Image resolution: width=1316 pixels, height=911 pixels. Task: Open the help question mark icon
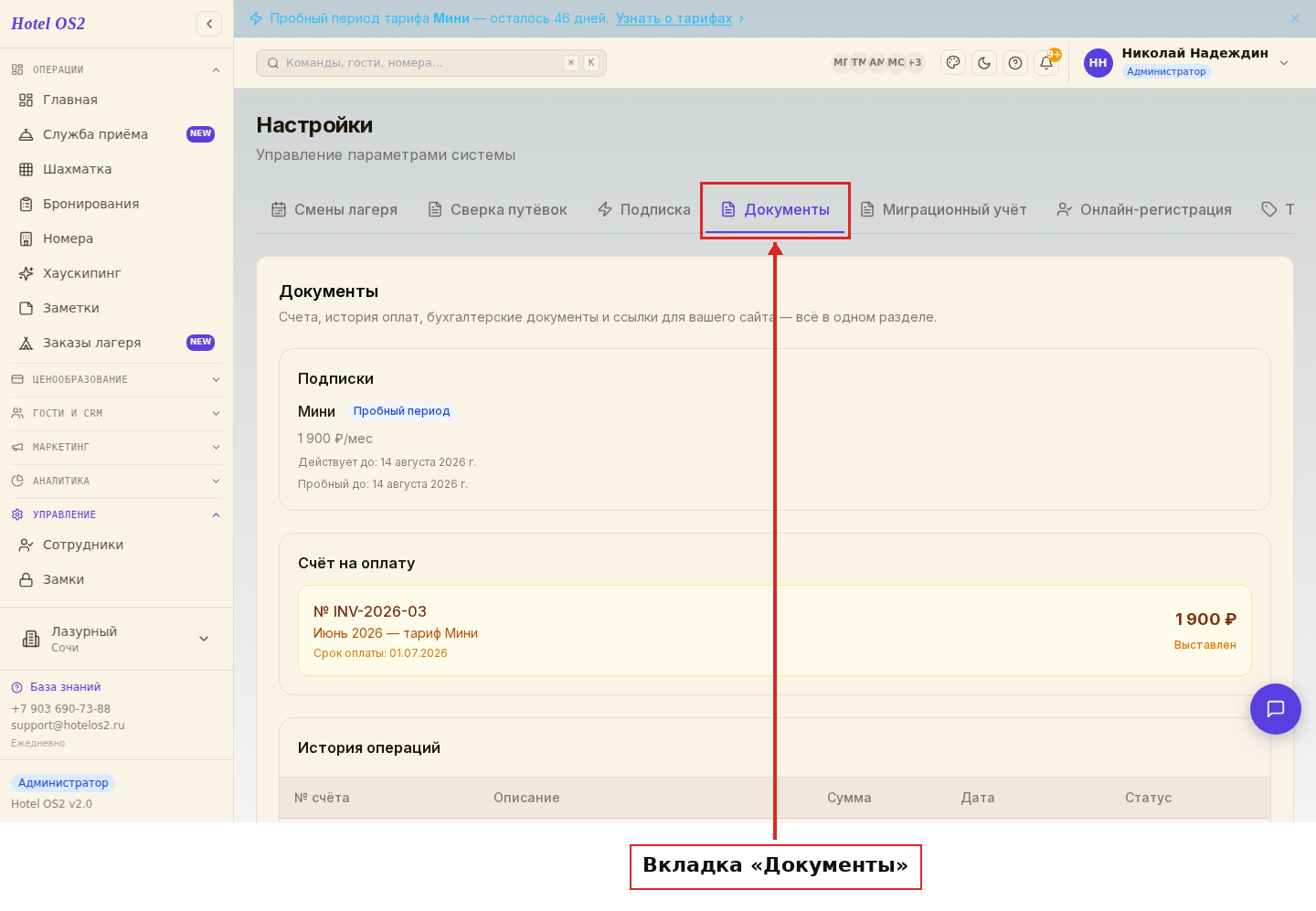pos(1015,63)
